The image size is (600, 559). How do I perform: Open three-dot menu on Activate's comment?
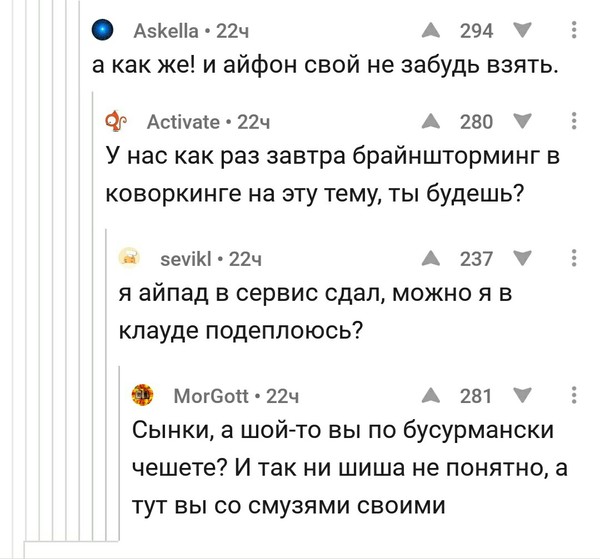[x=572, y=122]
